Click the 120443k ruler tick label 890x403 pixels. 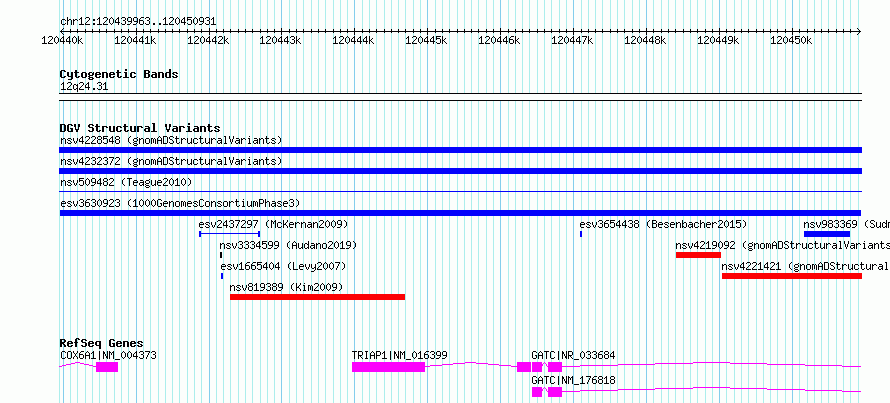281,40
